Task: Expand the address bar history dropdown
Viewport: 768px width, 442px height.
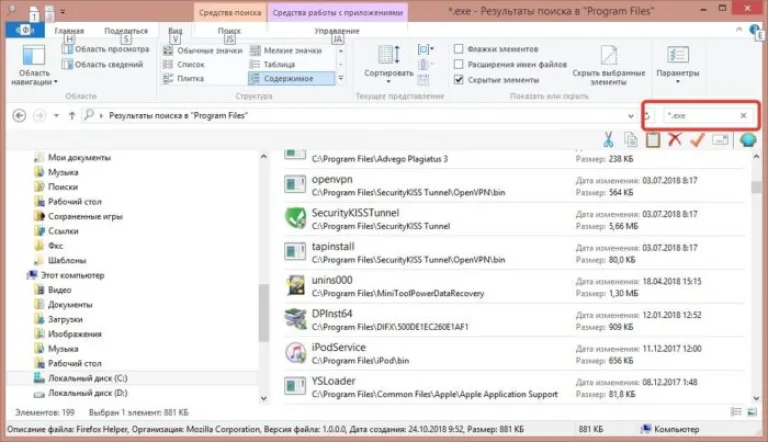Action: pos(630,116)
